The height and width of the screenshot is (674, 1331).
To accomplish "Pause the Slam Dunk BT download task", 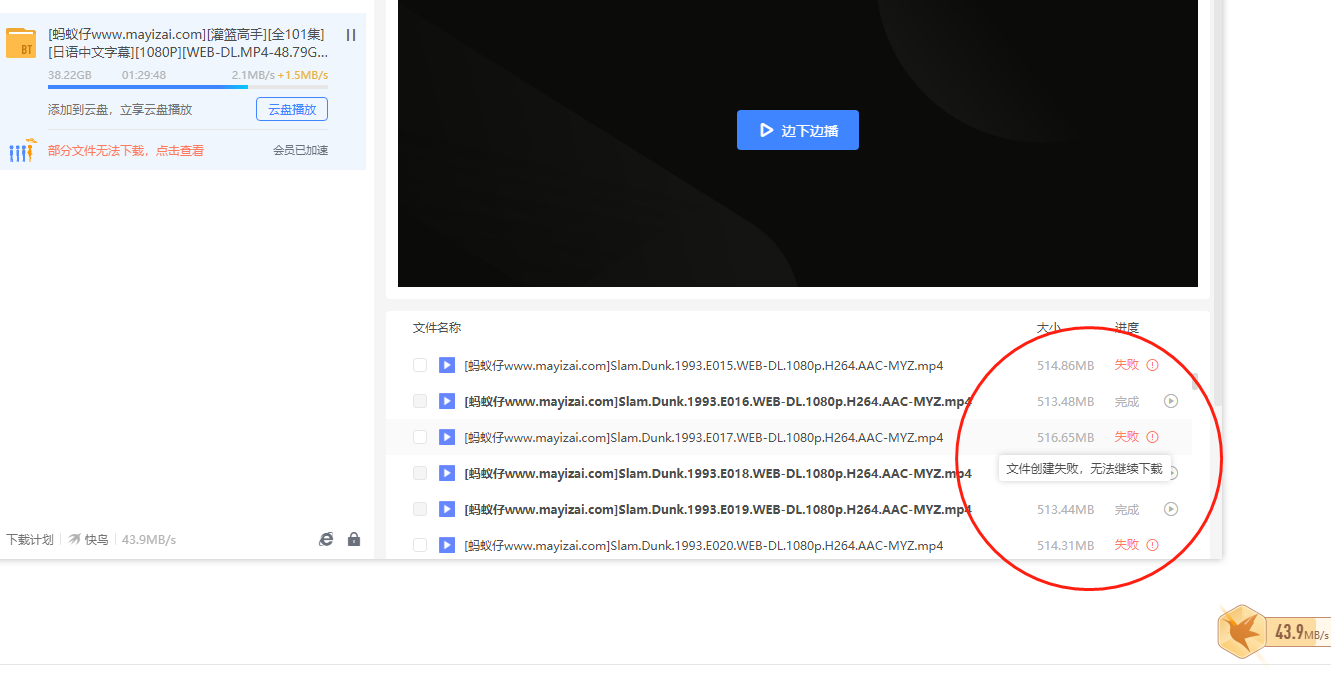I will 351,35.
